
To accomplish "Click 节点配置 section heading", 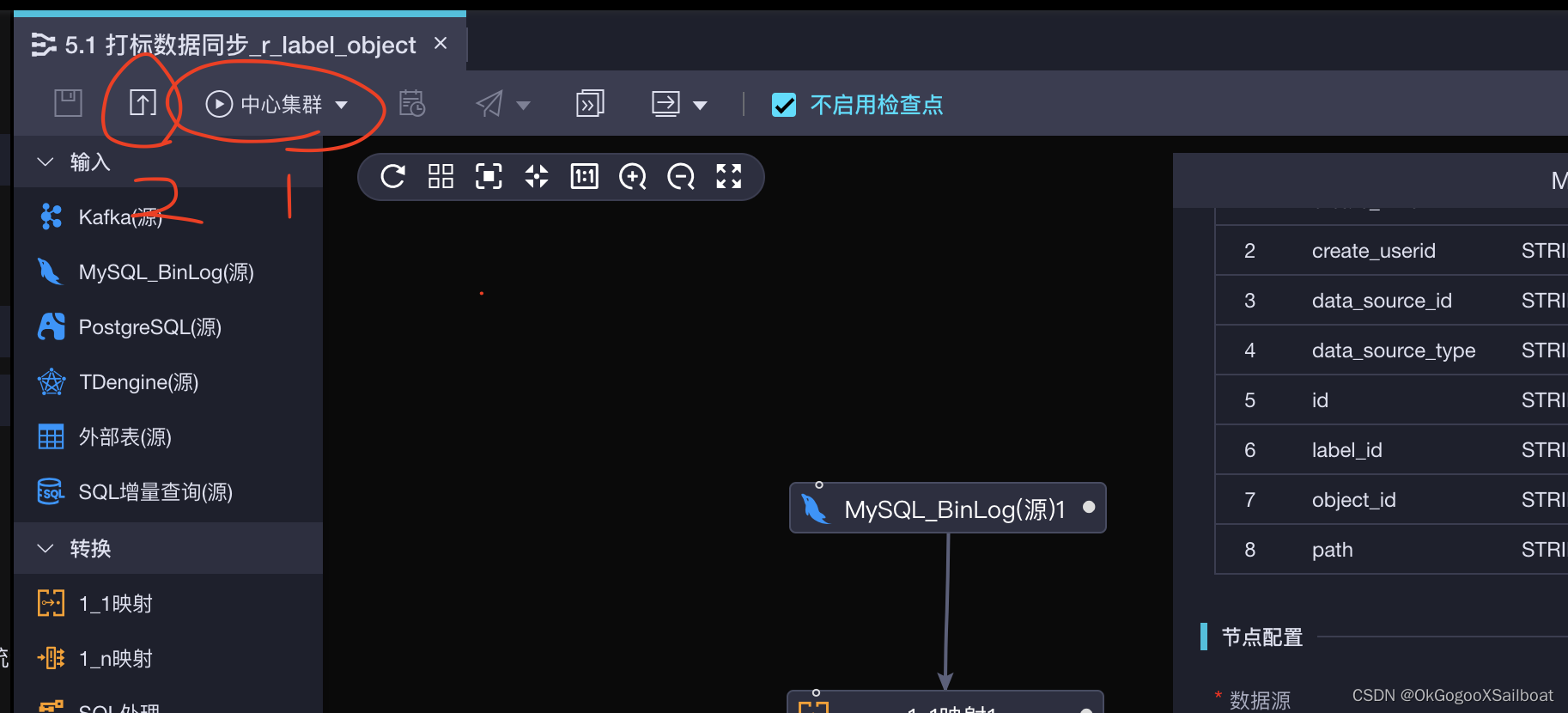I will [x=1262, y=637].
